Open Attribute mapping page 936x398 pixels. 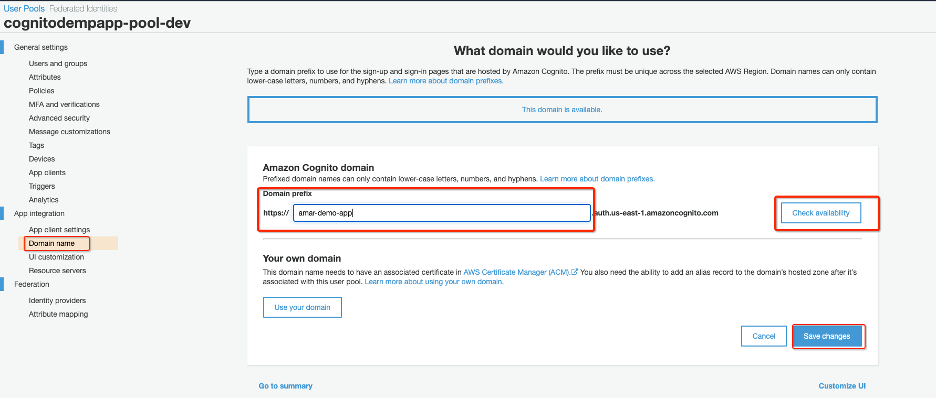[58, 314]
